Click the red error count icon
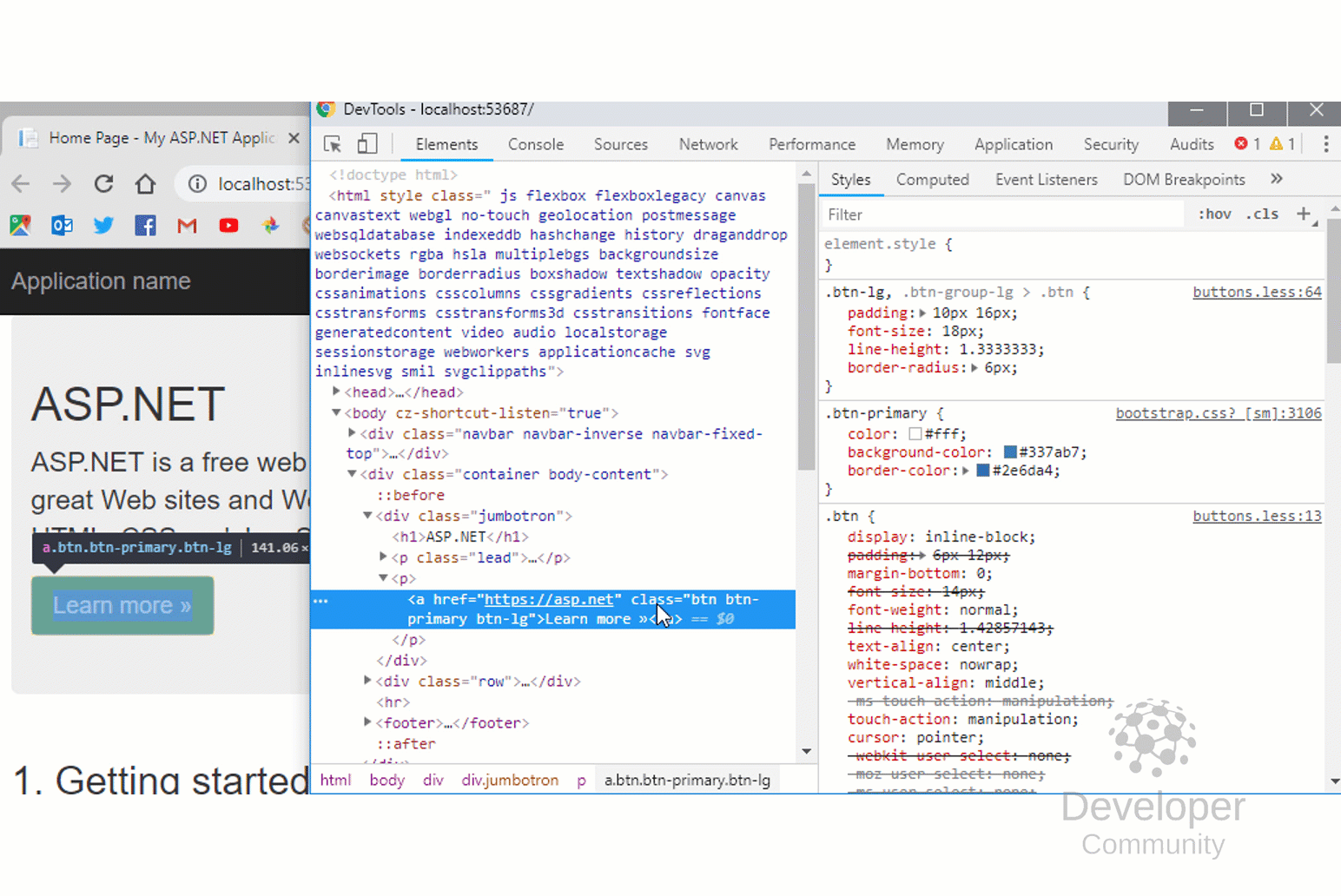Image resolution: width=1341 pixels, height=896 pixels. pyautogui.click(x=1241, y=143)
